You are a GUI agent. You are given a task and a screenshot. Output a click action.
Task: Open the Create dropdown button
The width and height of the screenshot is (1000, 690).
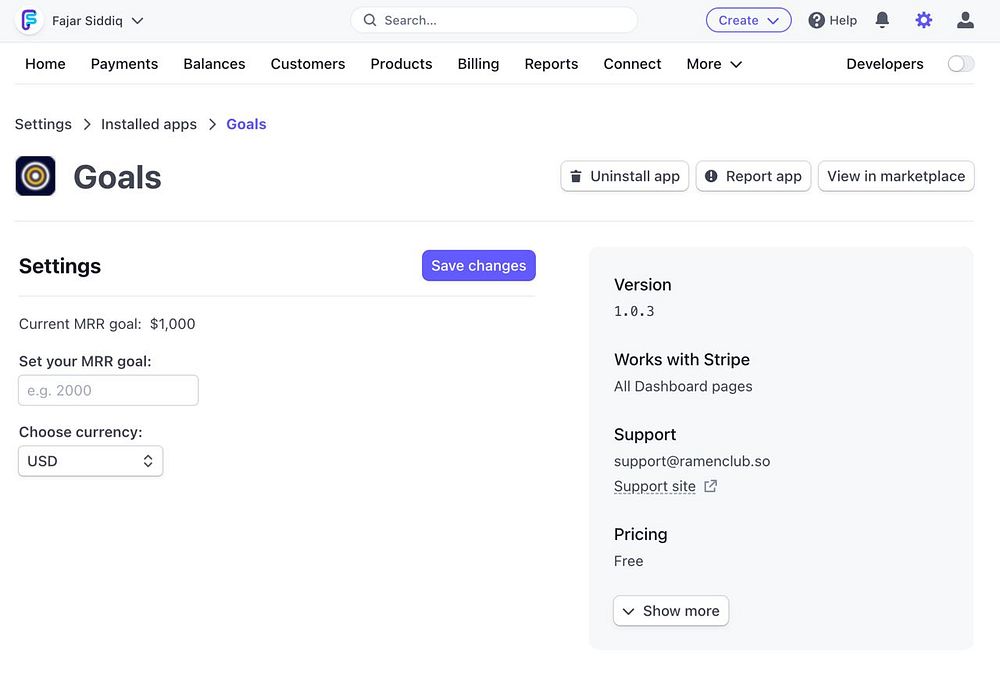click(x=748, y=20)
